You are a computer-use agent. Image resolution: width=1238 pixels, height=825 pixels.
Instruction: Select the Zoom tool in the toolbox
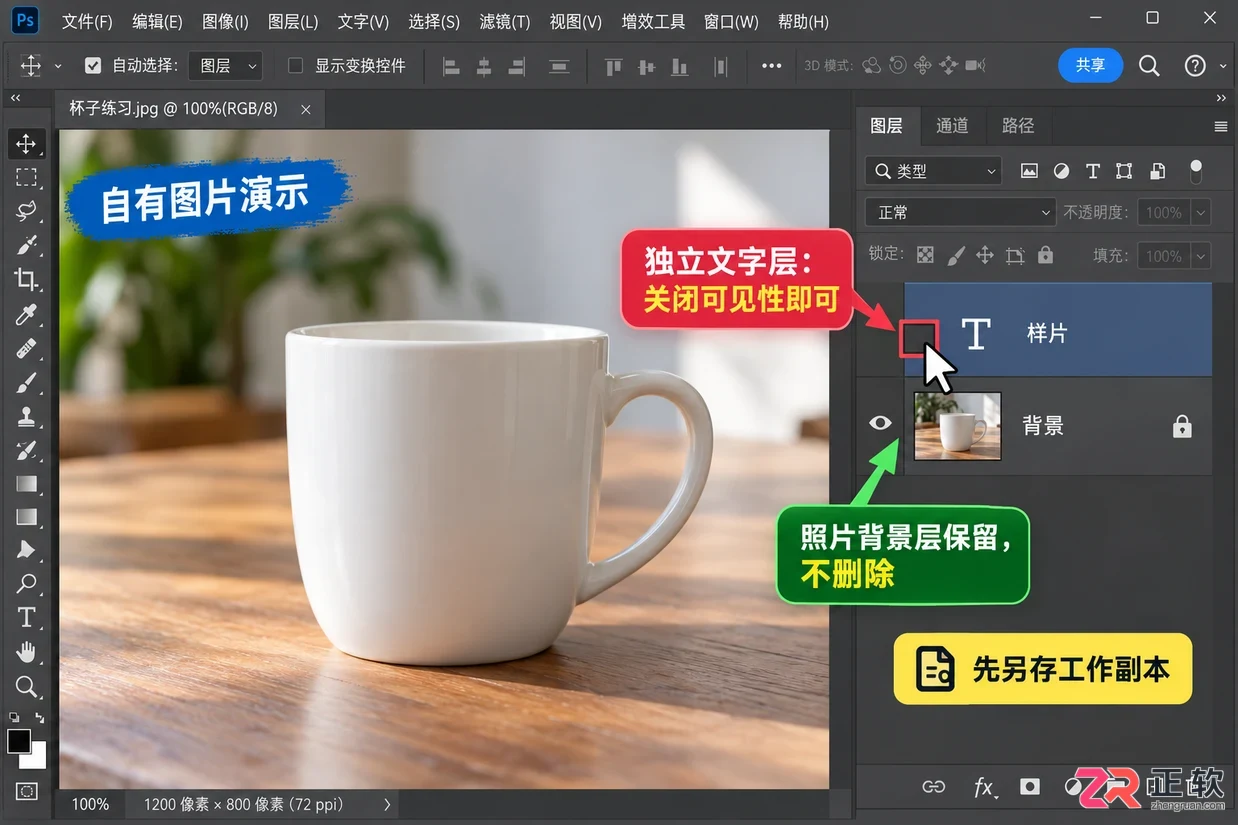(x=26, y=686)
